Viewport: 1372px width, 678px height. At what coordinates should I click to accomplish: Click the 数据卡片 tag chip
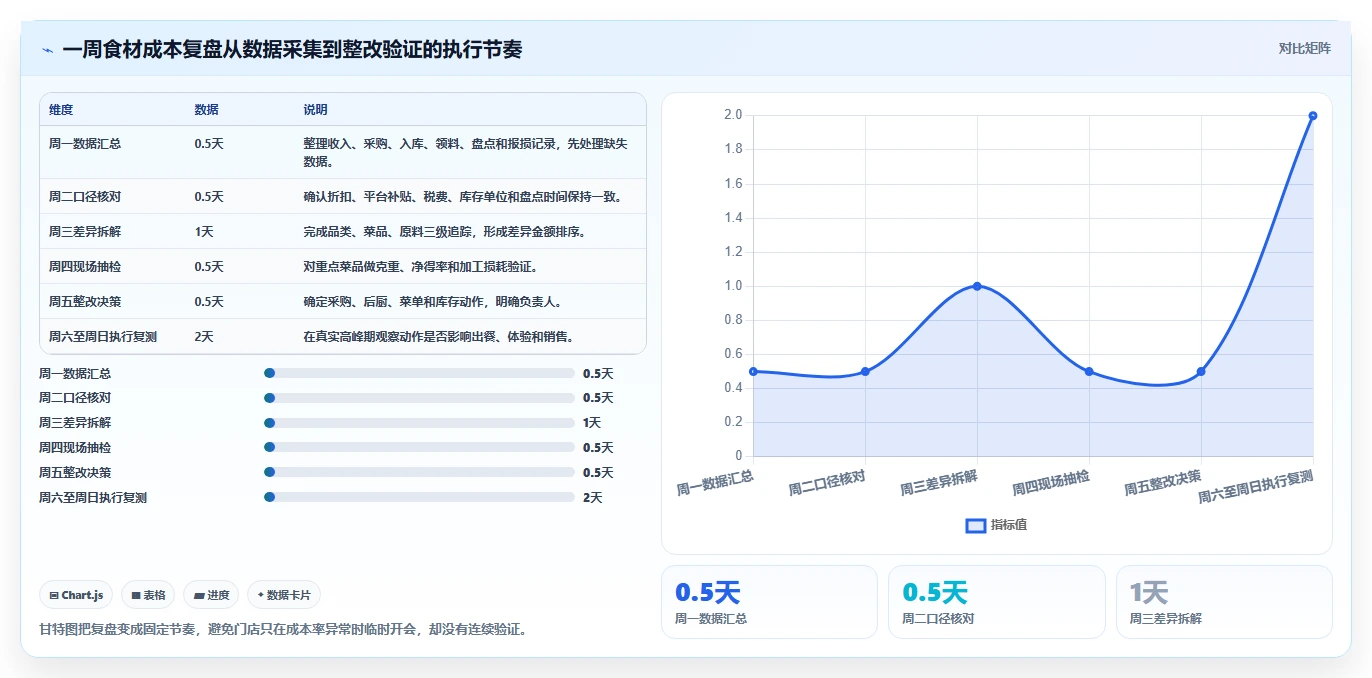284,595
